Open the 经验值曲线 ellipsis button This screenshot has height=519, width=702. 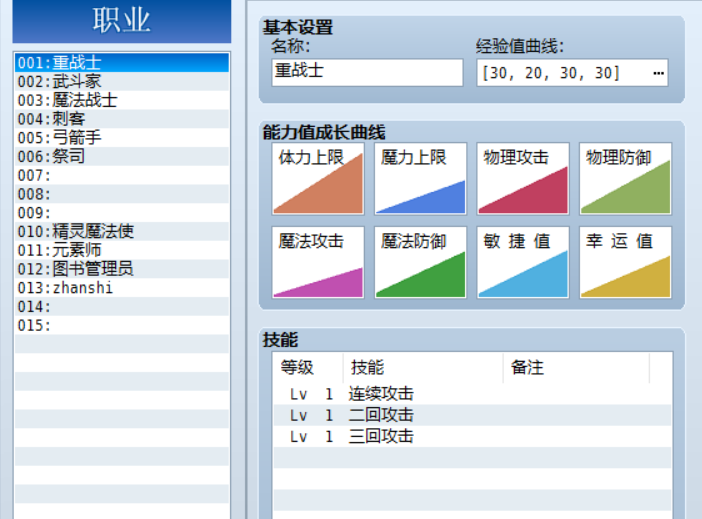658,73
